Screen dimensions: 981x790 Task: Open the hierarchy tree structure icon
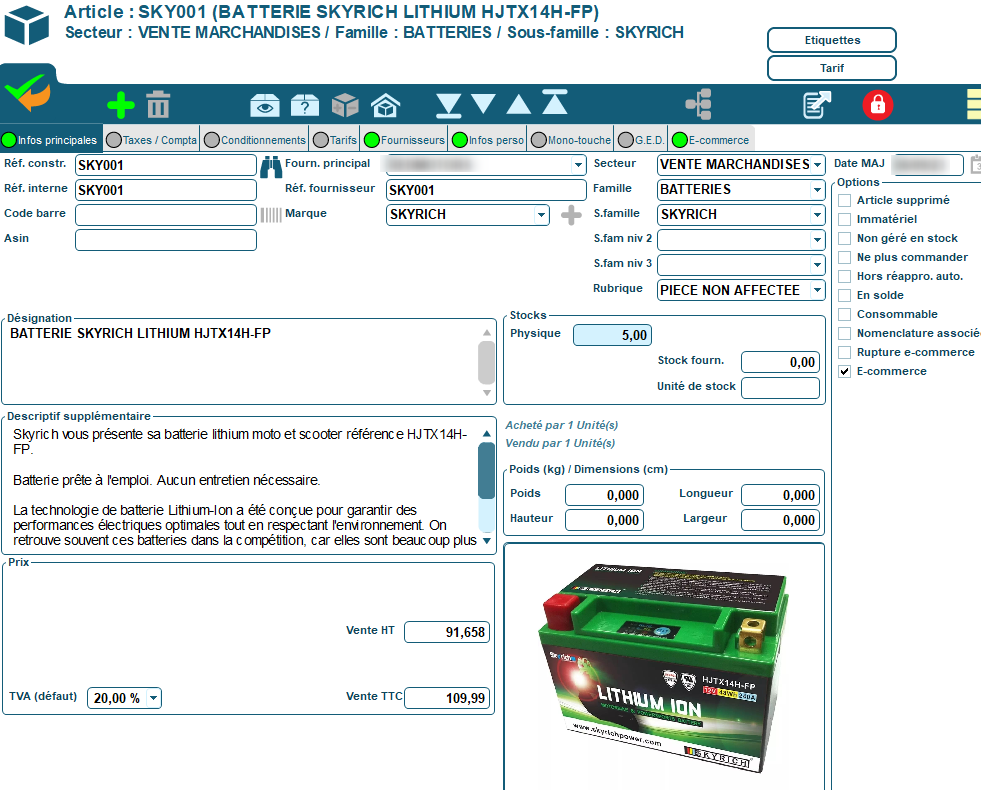tap(699, 104)
